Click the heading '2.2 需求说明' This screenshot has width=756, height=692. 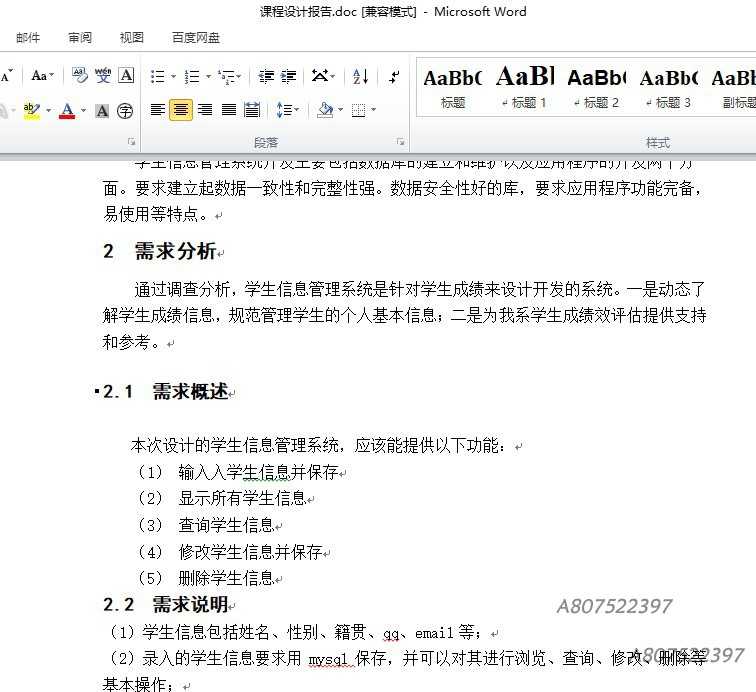point(165,604)
